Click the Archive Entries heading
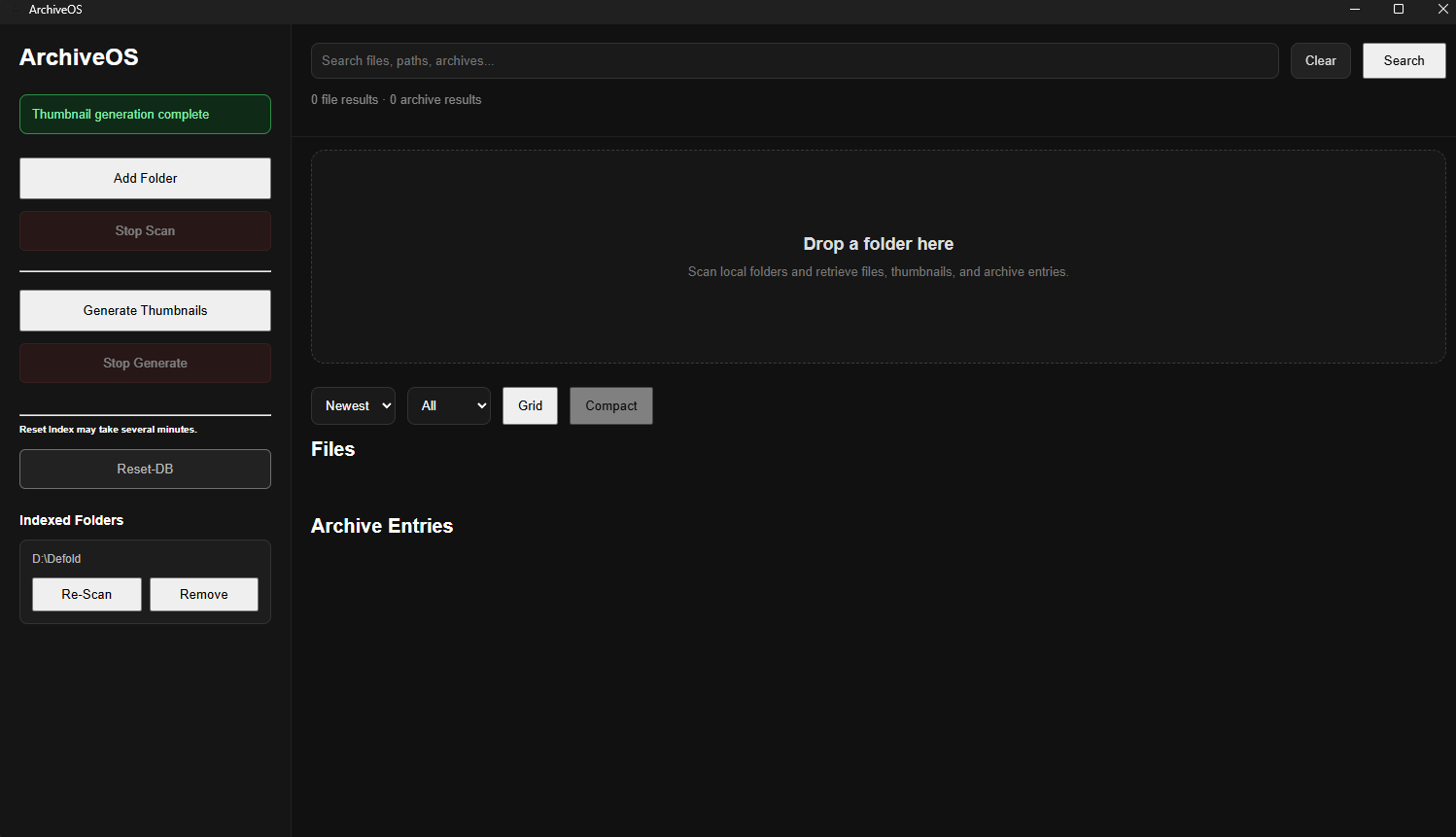The width and height of the screenshot is (1456, 837). pos(382,526)
